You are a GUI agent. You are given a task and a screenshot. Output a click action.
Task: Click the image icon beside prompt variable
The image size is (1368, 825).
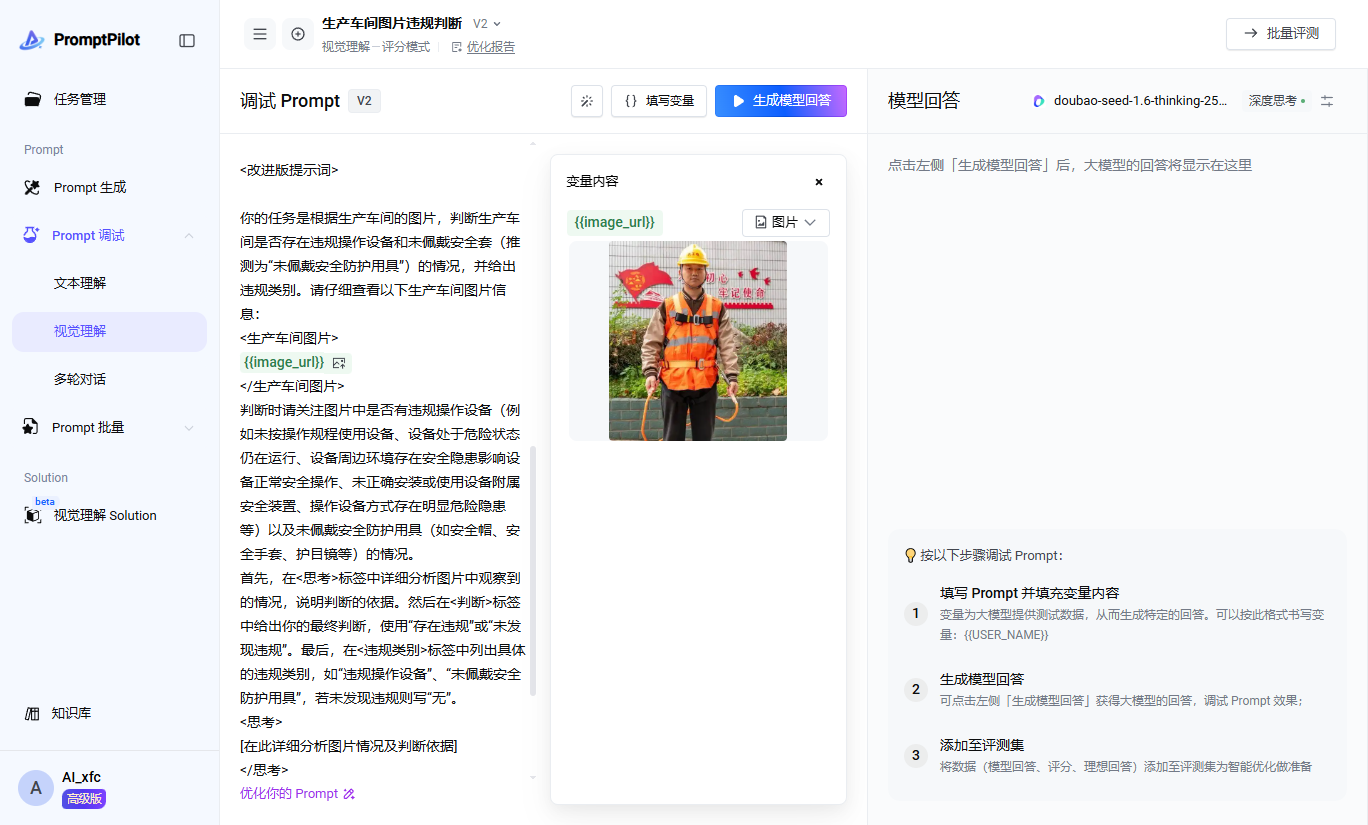pos(339,362)
